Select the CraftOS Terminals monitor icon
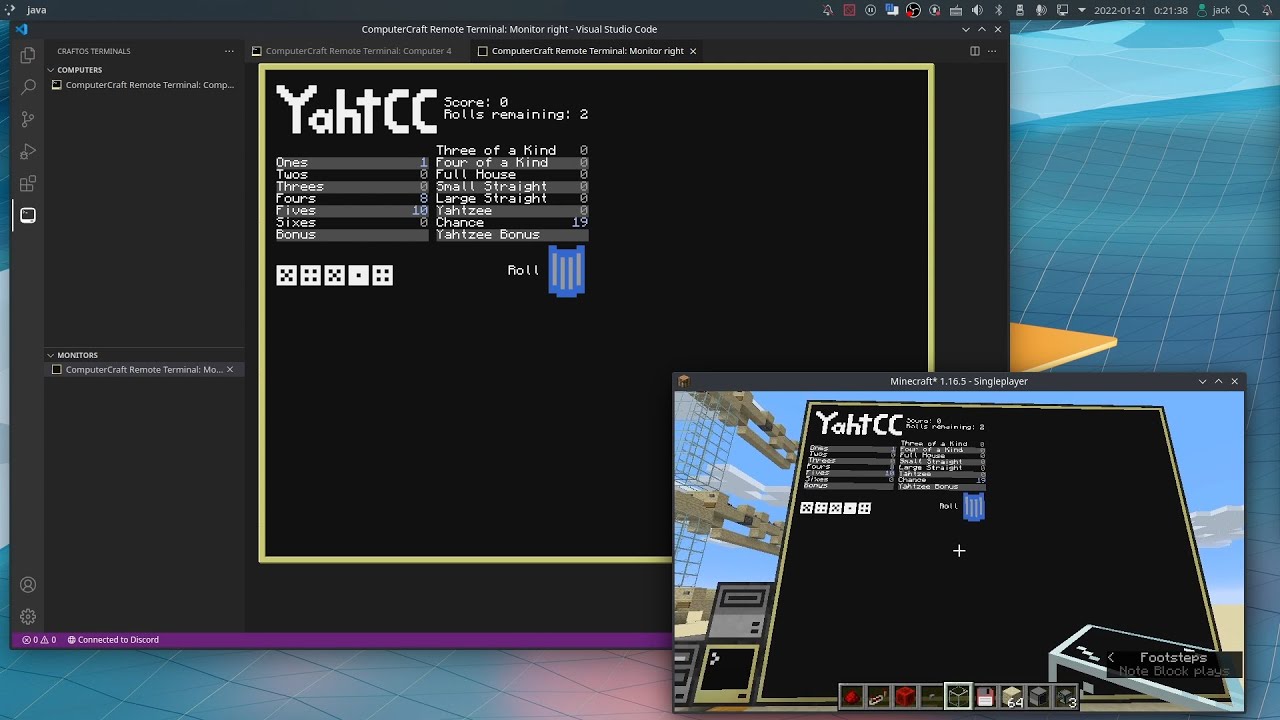 [x=28, y=215]
